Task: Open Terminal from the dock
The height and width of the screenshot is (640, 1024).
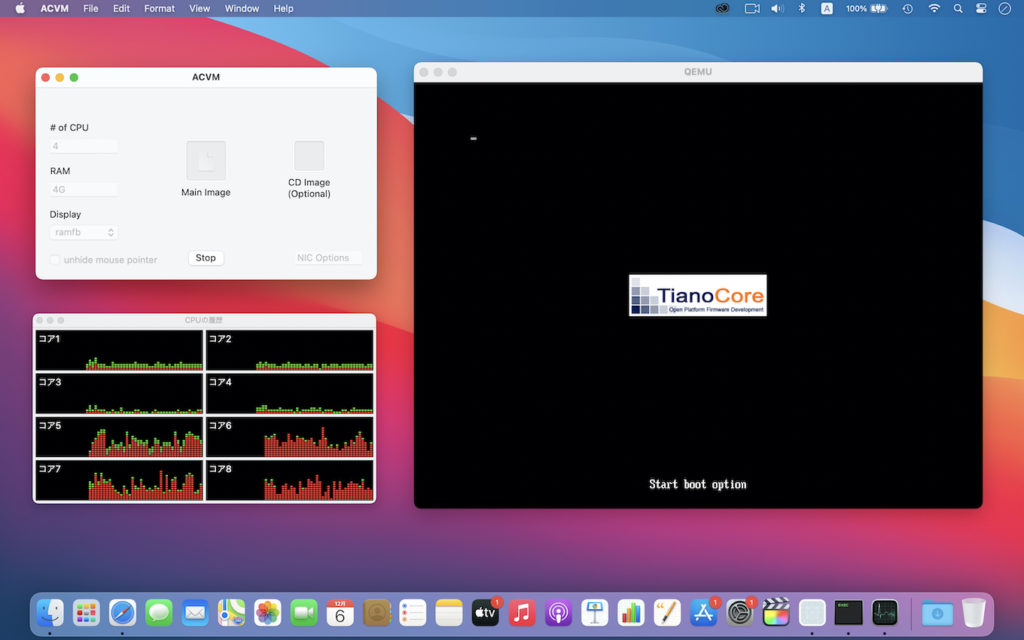Action: 848,612
